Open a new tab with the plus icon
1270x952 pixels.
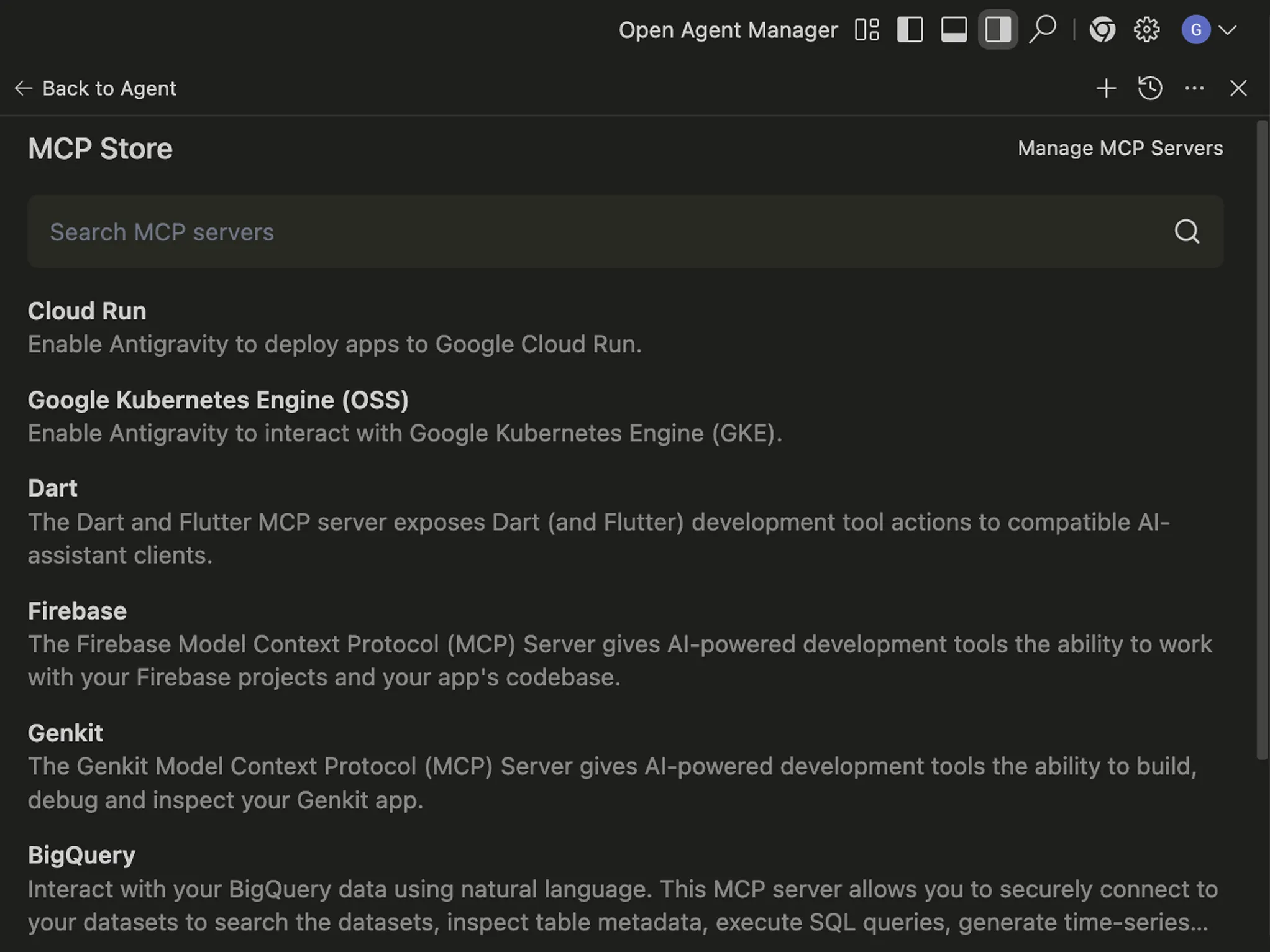click(1106, 88)
